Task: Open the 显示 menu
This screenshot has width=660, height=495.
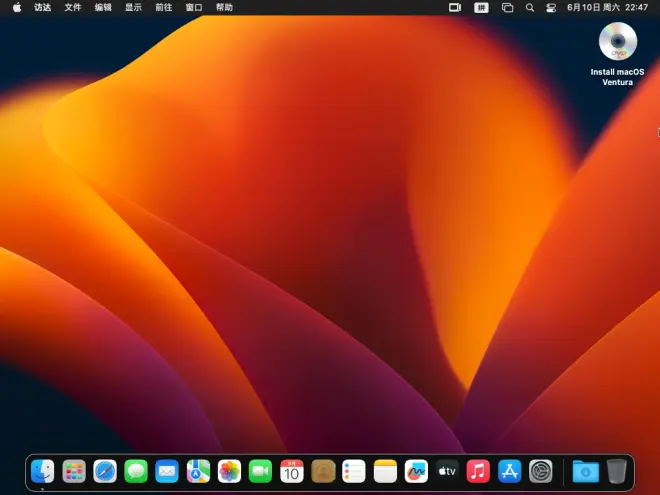Action: (133, 7)
